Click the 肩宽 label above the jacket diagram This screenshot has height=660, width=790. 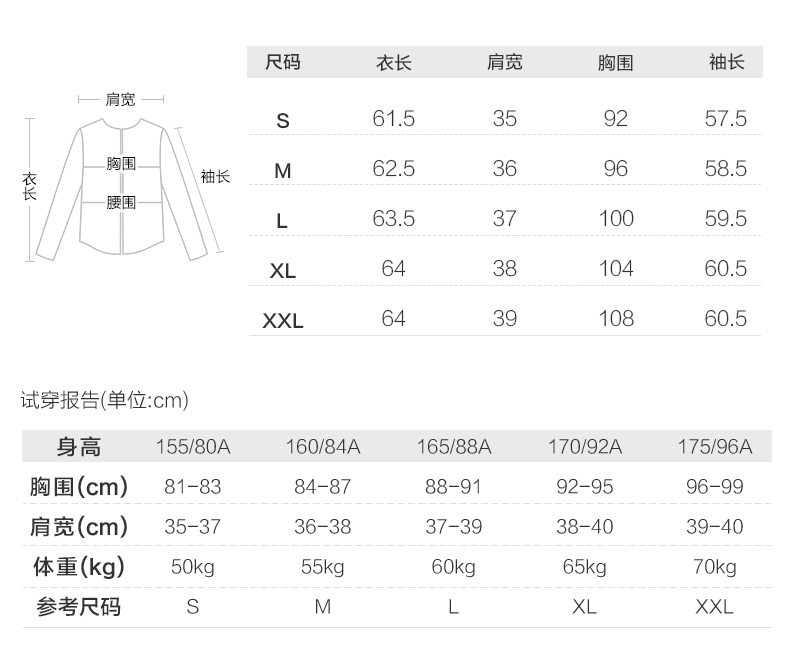[121, 99]
